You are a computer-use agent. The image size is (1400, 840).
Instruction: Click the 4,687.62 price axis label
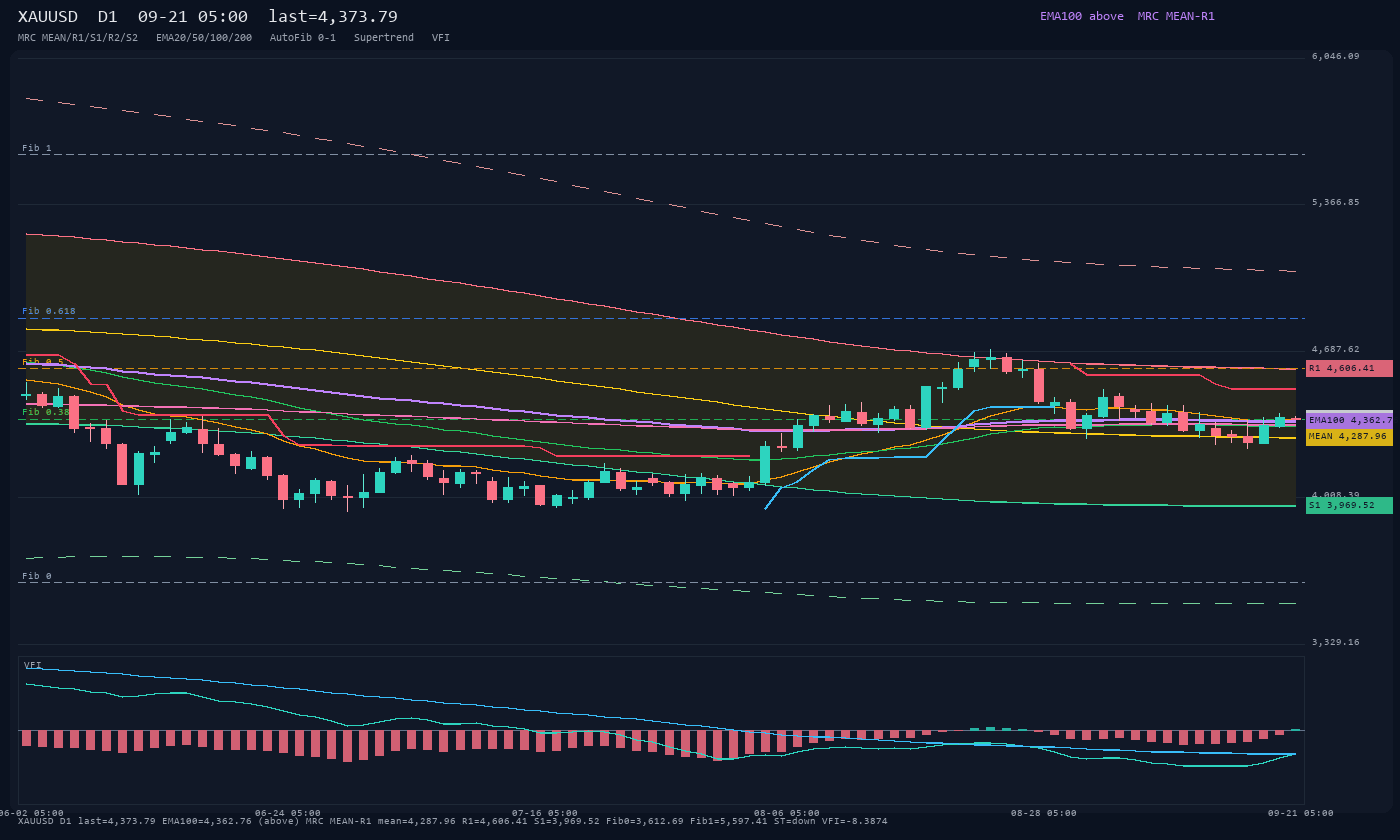(x=1336, y=349)
